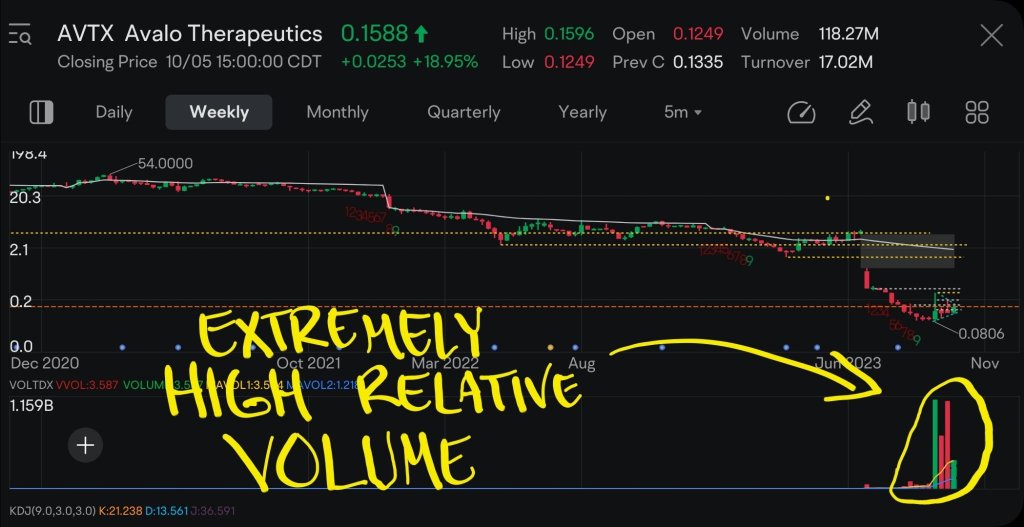Screen dimensions: 1024x527
Task: Click the tallest green volume bar
Action: point(935,445)
